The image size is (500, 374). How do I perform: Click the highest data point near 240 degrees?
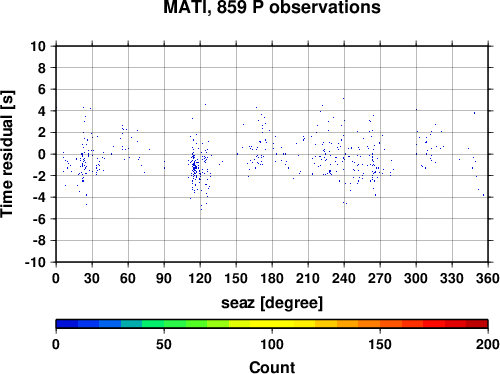coord(343,99)
